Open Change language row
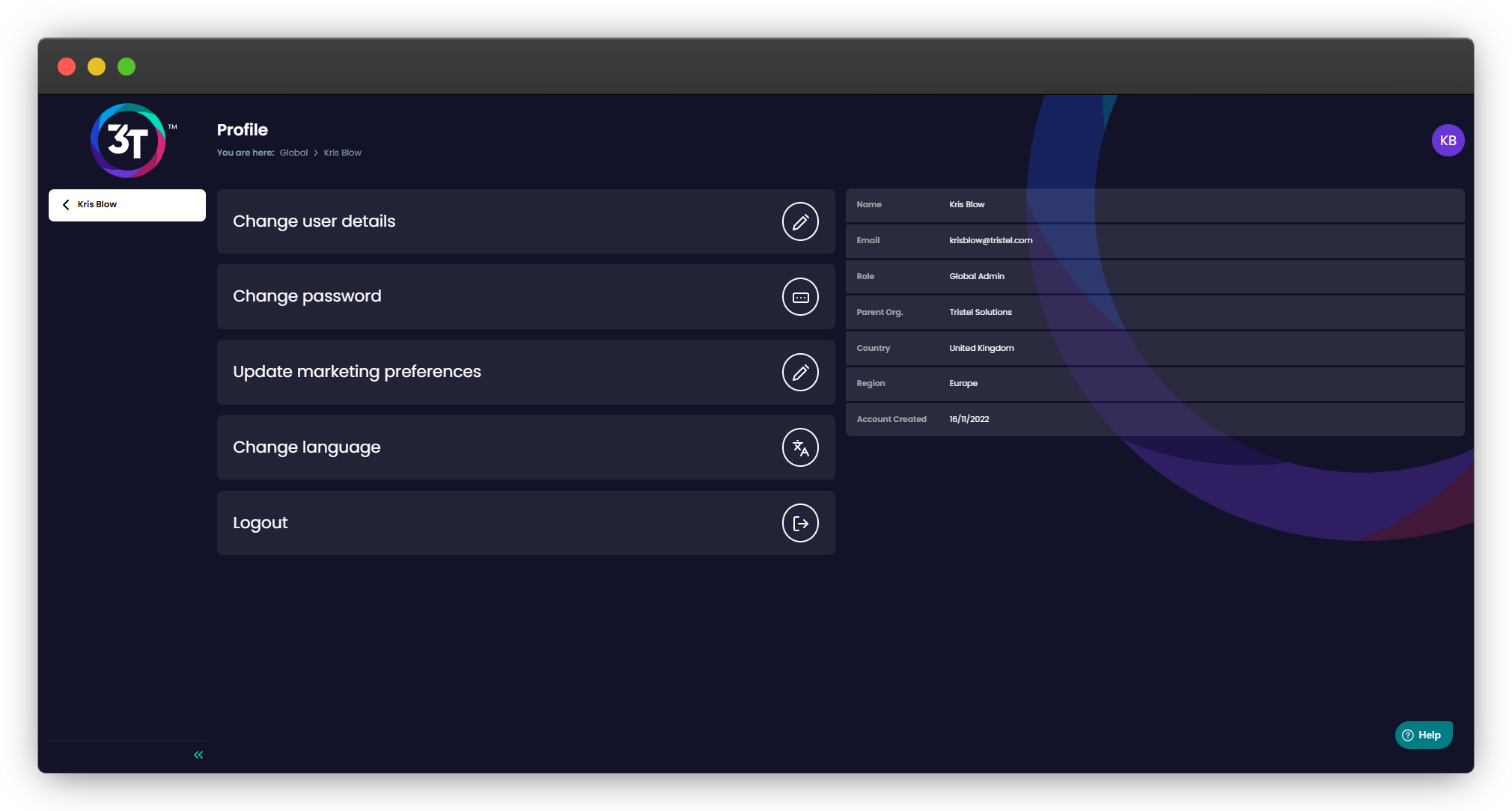 [307, 447]
